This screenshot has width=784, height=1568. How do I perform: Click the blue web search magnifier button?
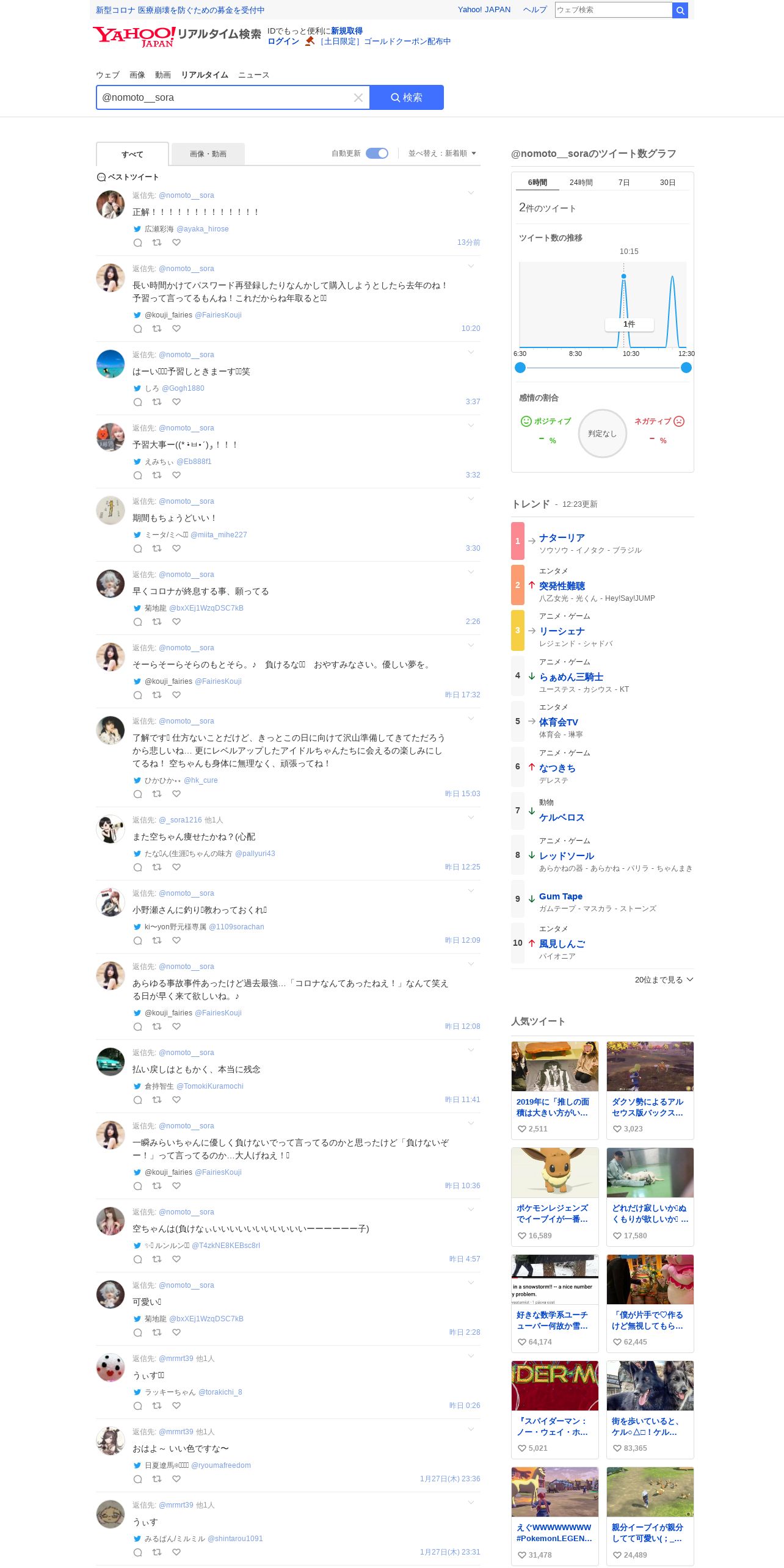pos(680,10)
